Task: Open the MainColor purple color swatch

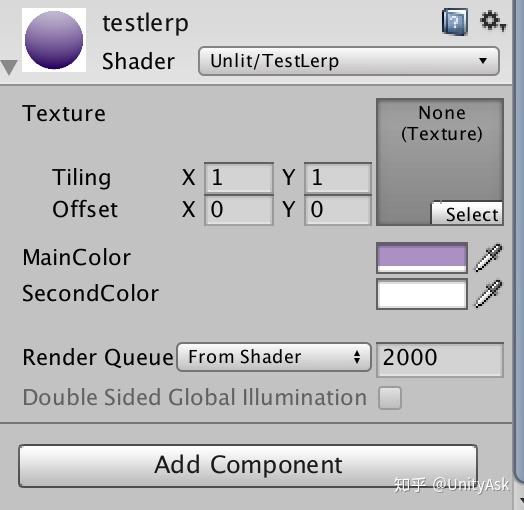Action: tap(422, 258)
